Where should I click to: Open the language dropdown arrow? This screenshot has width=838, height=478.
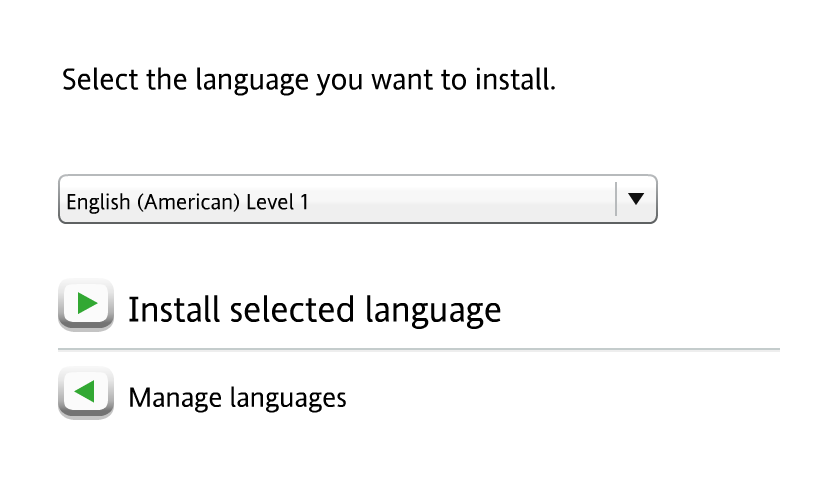click(x=636, y=200)
